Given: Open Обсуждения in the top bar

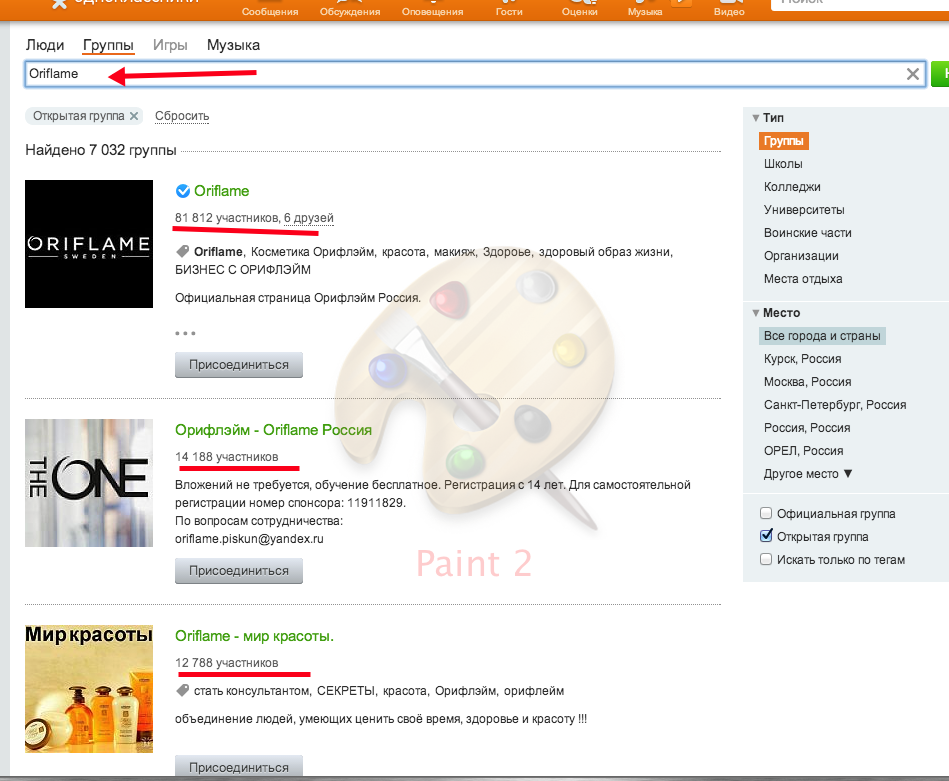Looking at the screenshot, I should [350, 11].
